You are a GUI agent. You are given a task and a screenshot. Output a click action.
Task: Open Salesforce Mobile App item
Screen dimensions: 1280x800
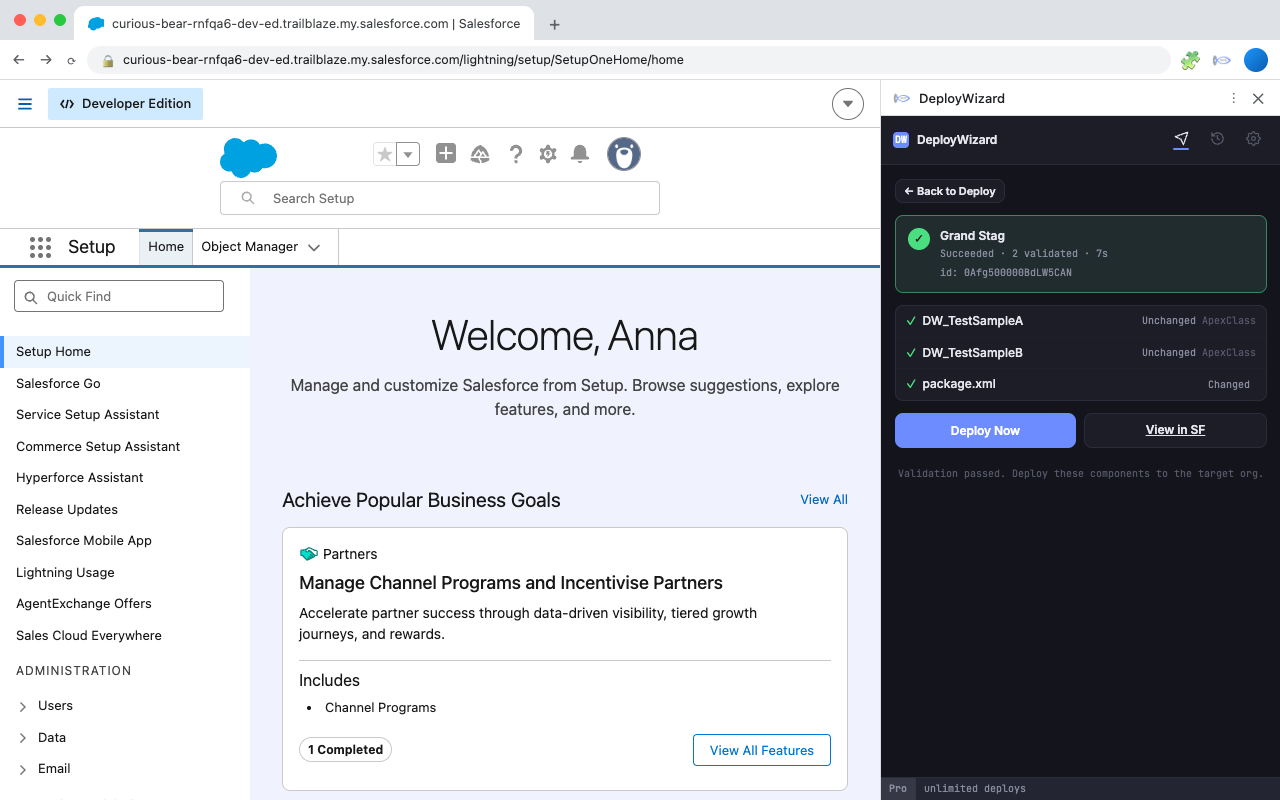84,541
